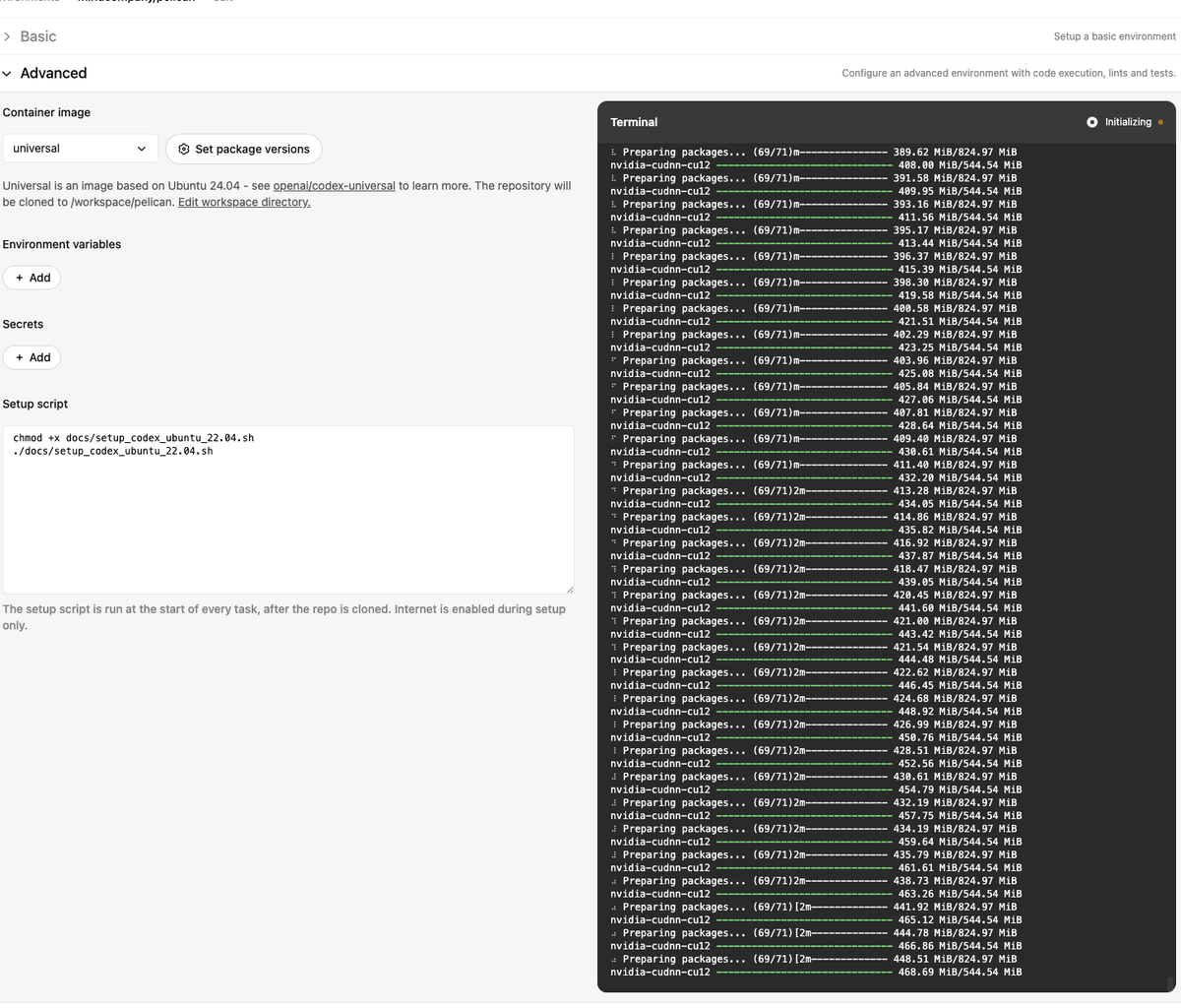Click the Initializing status spinner icon
This screenshot has width=1181, height=1008.
coord(1092,122)
